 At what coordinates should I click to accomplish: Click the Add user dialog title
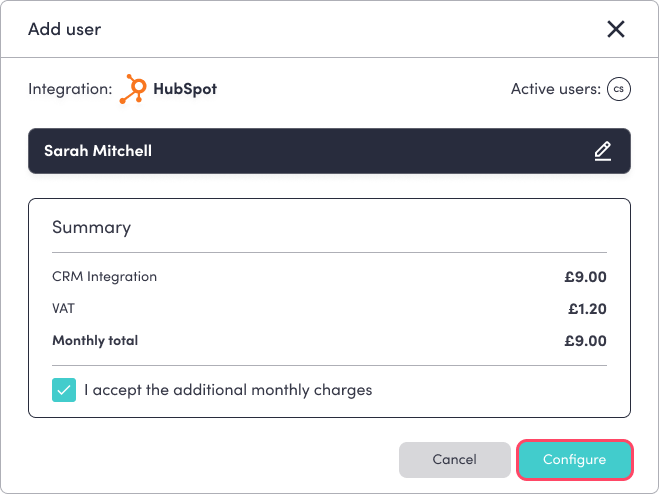coord(64,29)
